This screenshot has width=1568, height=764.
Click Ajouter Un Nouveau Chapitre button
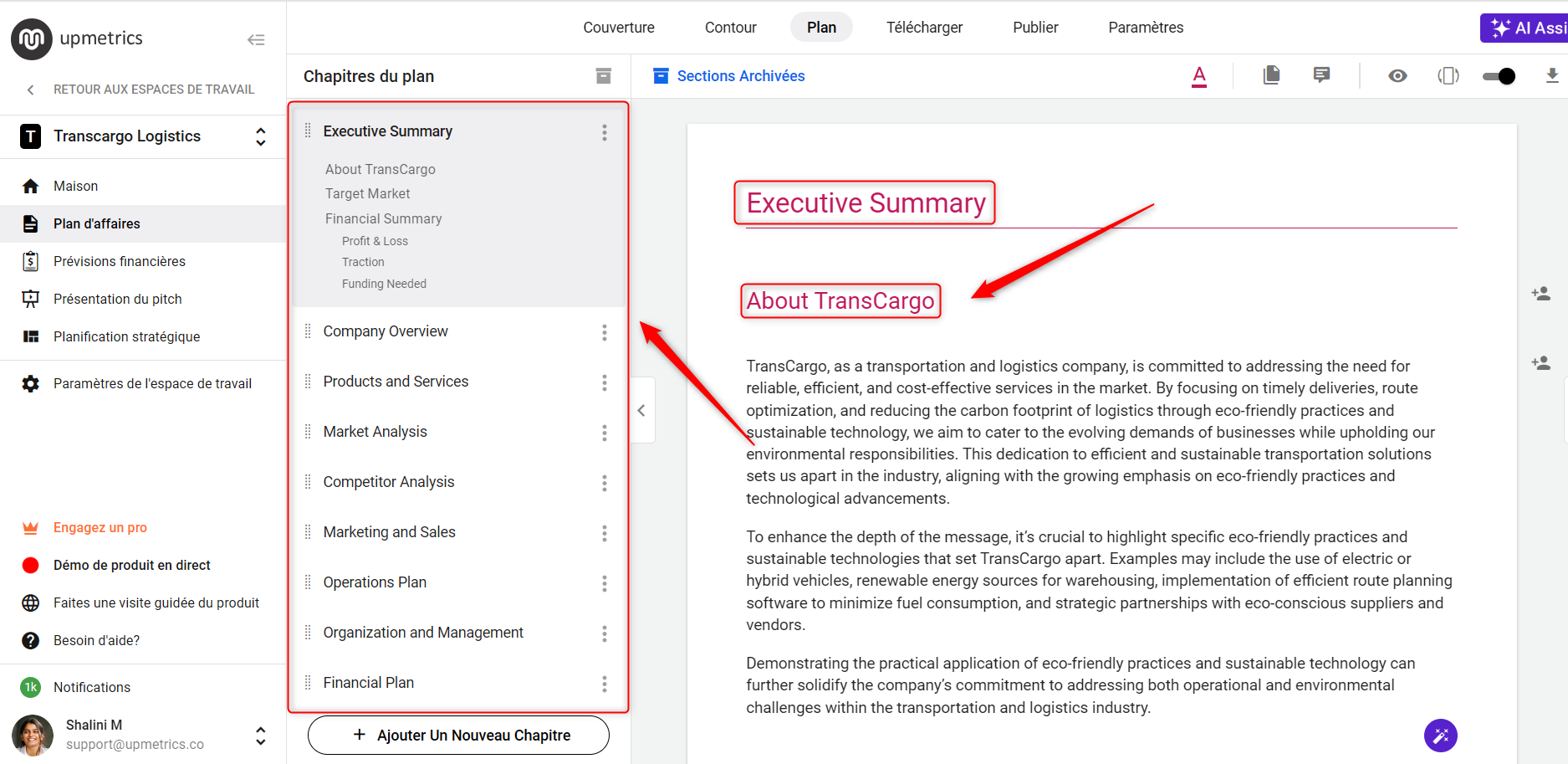pos(458,735)
